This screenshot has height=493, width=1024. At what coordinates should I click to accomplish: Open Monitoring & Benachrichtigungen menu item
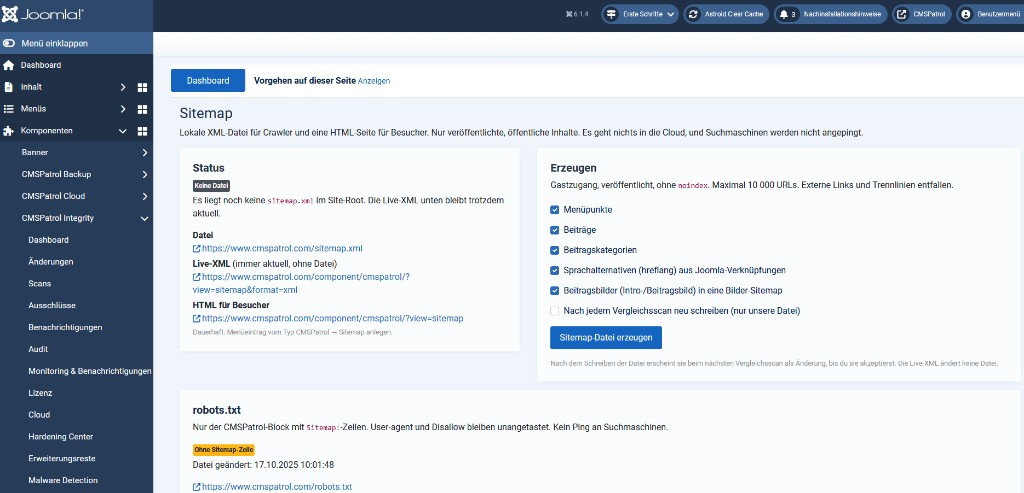(90, 371)
